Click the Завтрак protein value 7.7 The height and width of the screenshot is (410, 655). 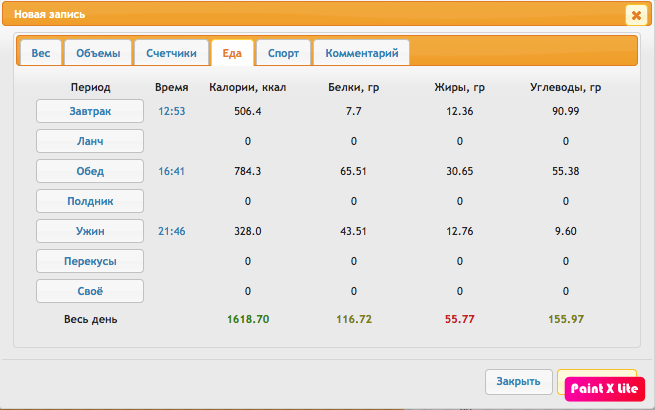[x=353, y=112]
